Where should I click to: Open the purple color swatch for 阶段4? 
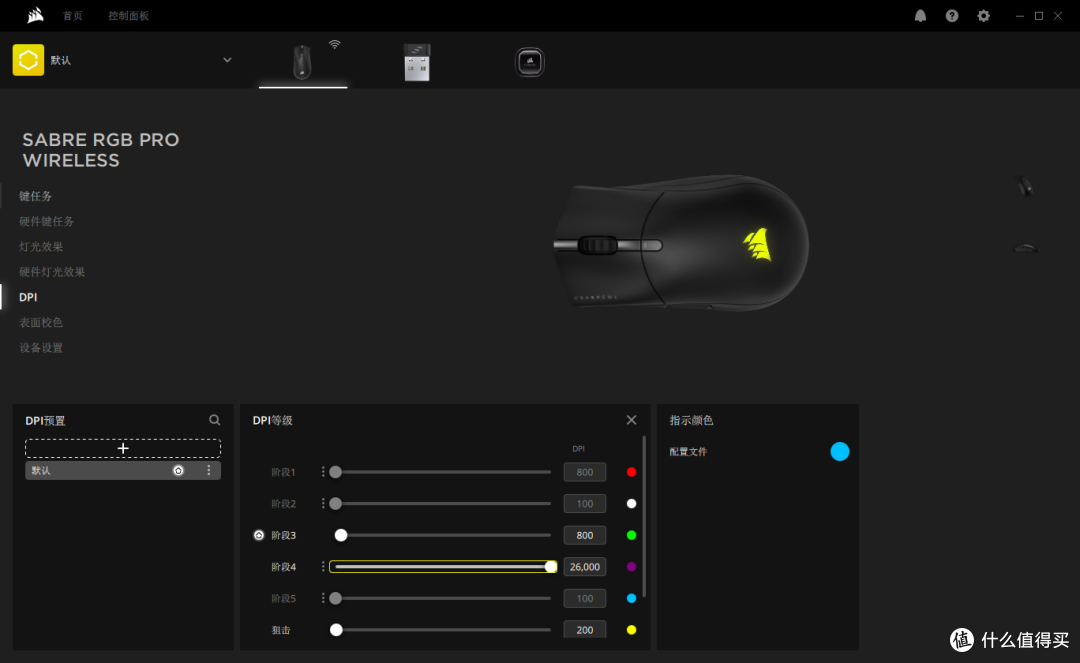point(631,567)
